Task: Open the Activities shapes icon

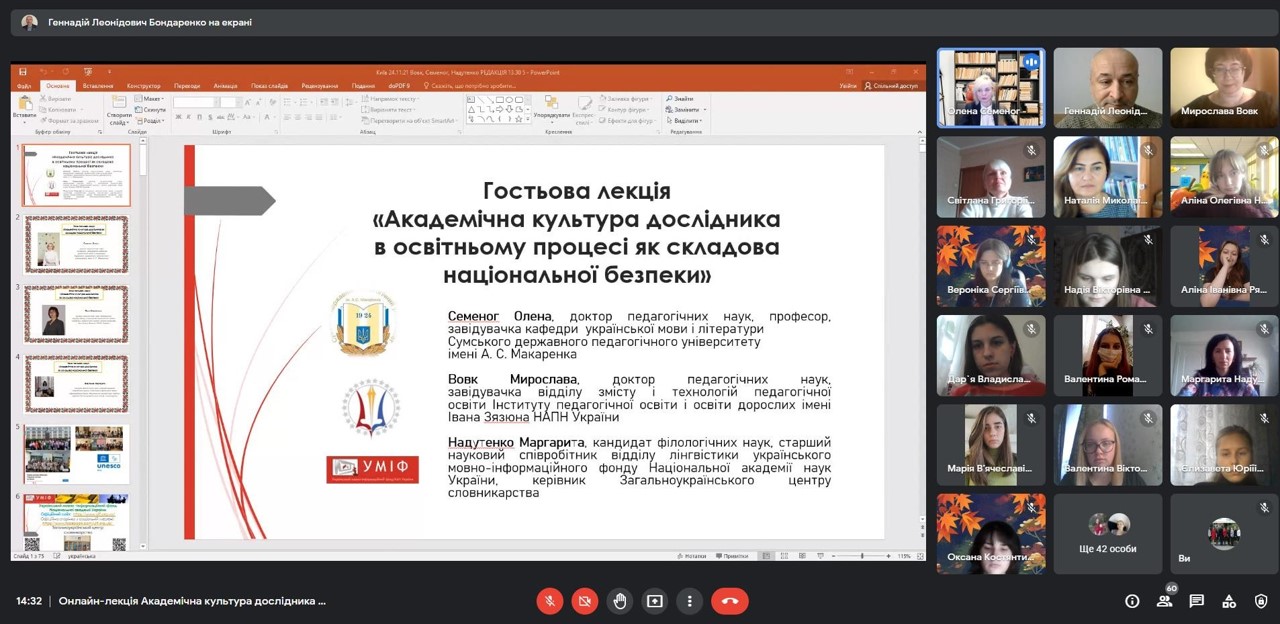Action: point(1229,601)
